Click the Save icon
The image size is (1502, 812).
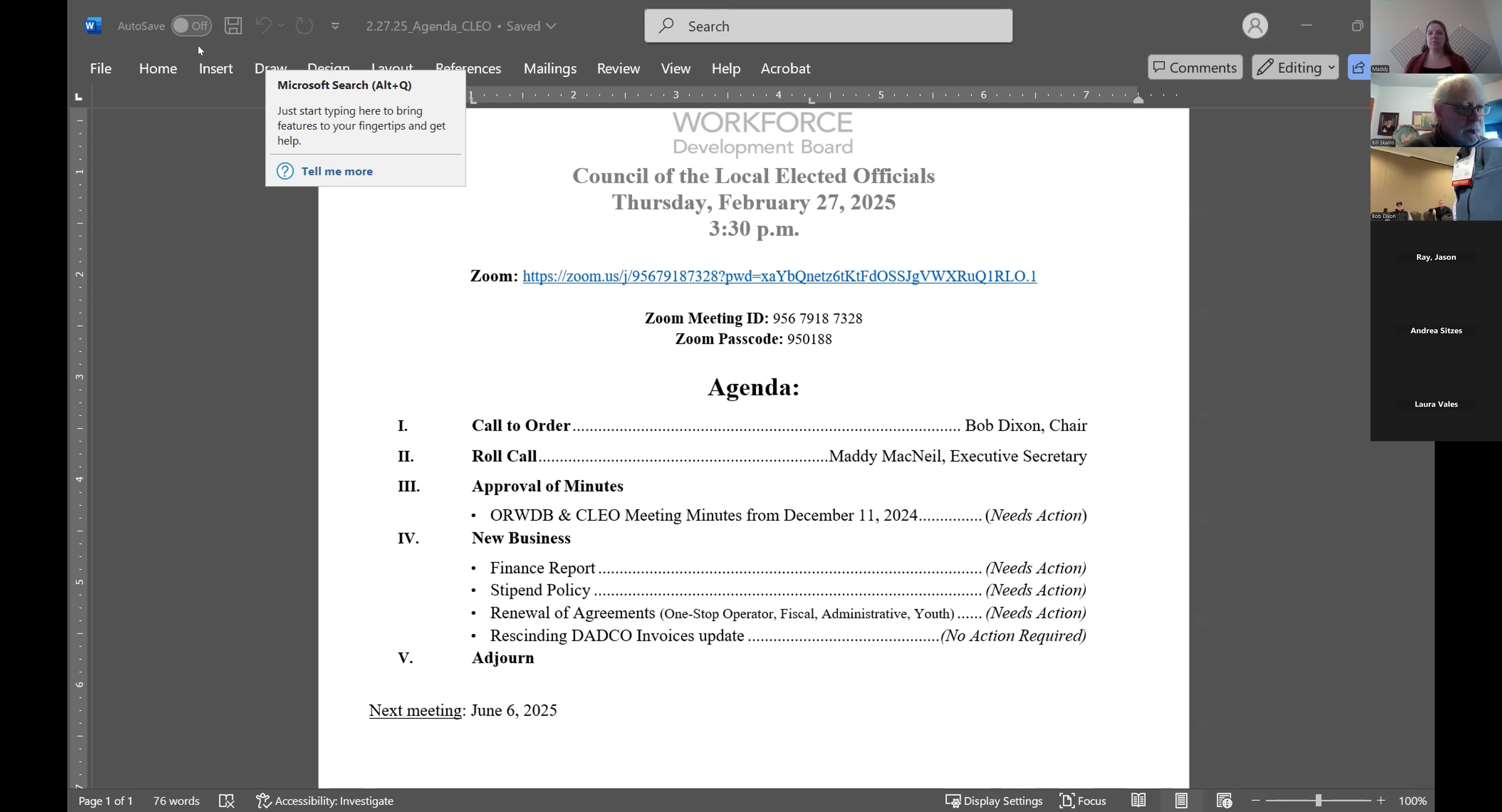233,26
